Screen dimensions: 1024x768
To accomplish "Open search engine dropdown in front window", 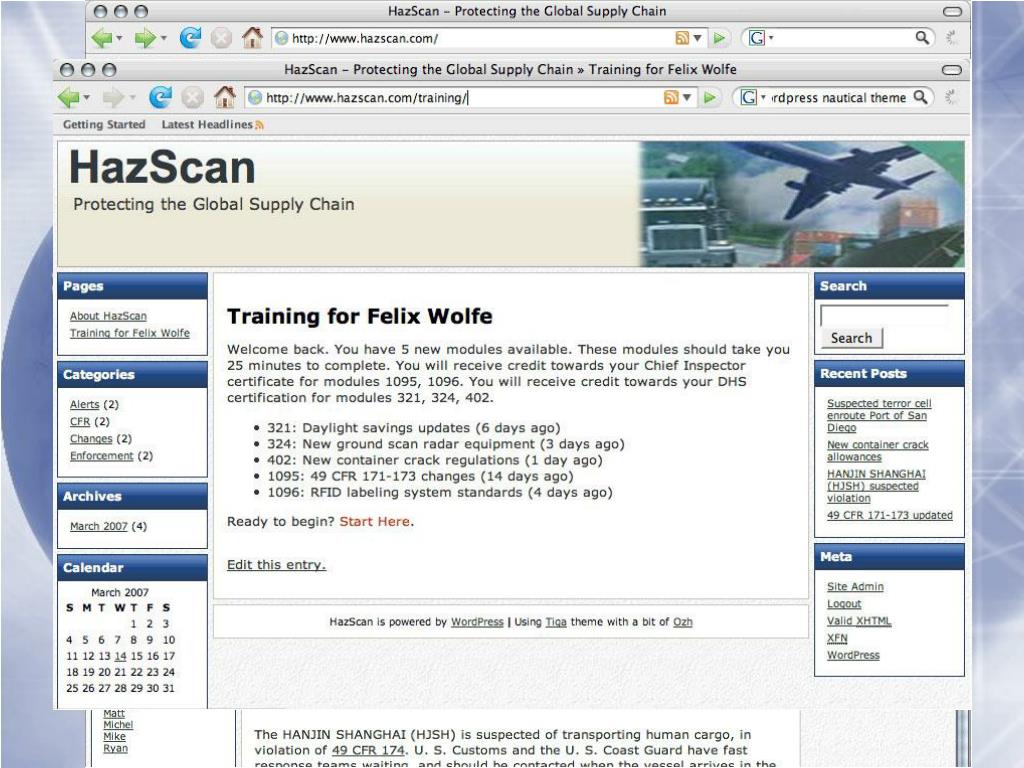I will 763,97.
